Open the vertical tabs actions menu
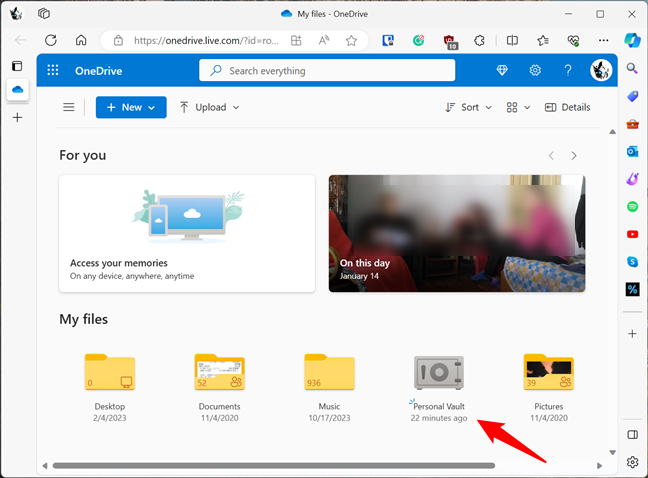 coord(17,66)
